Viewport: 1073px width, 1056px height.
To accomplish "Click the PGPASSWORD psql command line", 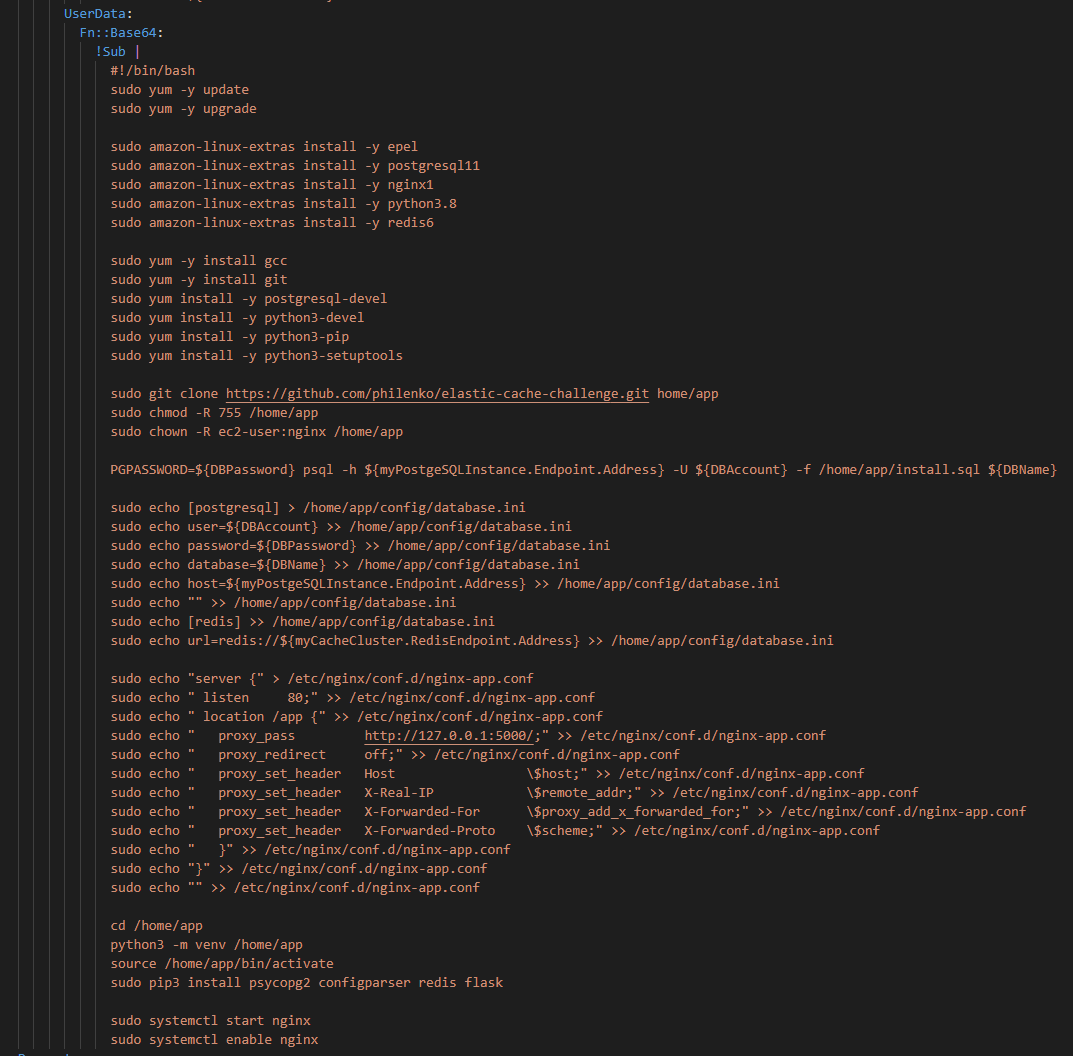I will [x=584, y=469].
